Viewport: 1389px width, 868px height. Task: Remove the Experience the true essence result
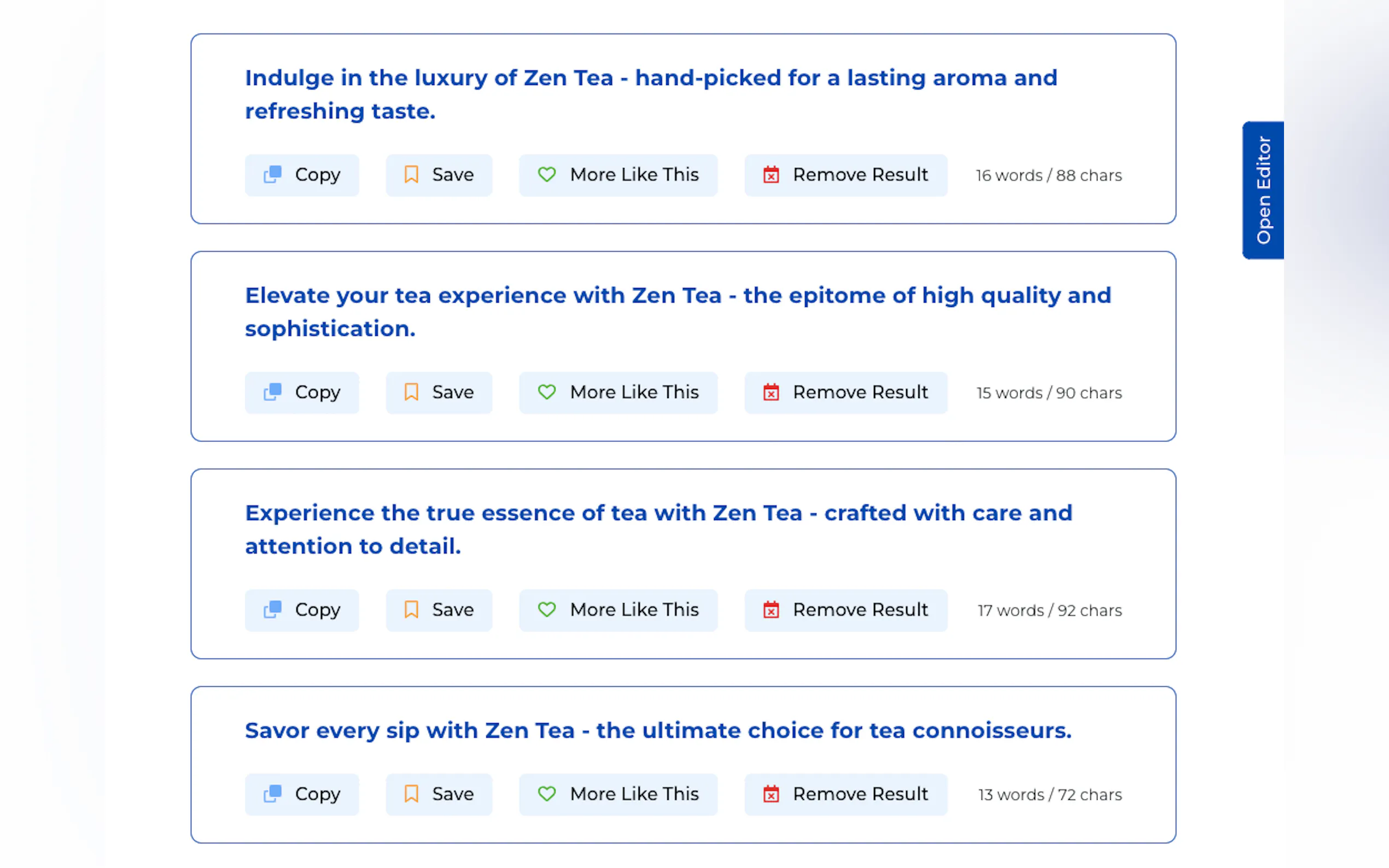coord(845,610)
